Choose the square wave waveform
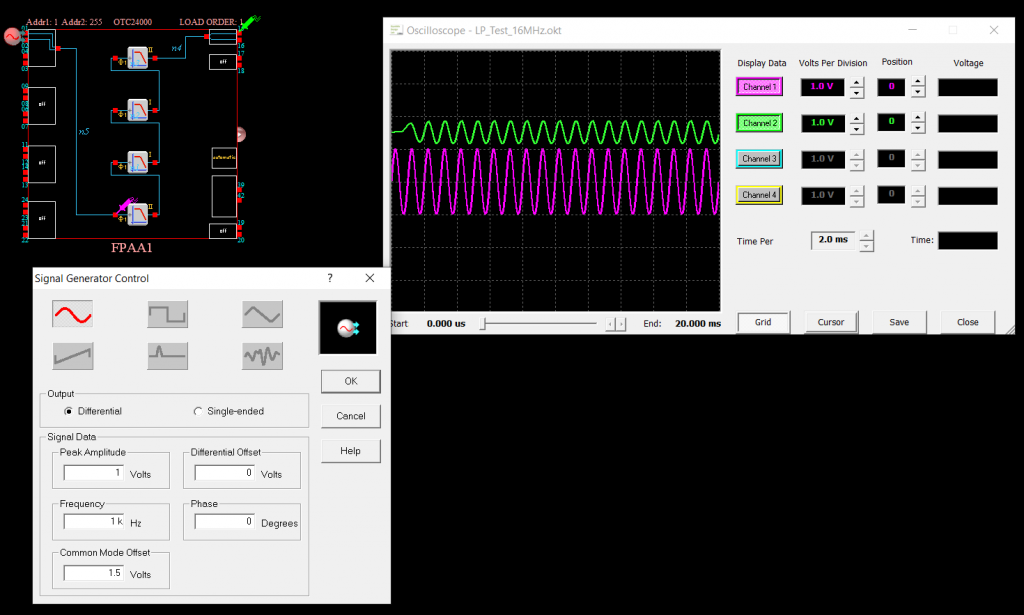 [167, 315]
